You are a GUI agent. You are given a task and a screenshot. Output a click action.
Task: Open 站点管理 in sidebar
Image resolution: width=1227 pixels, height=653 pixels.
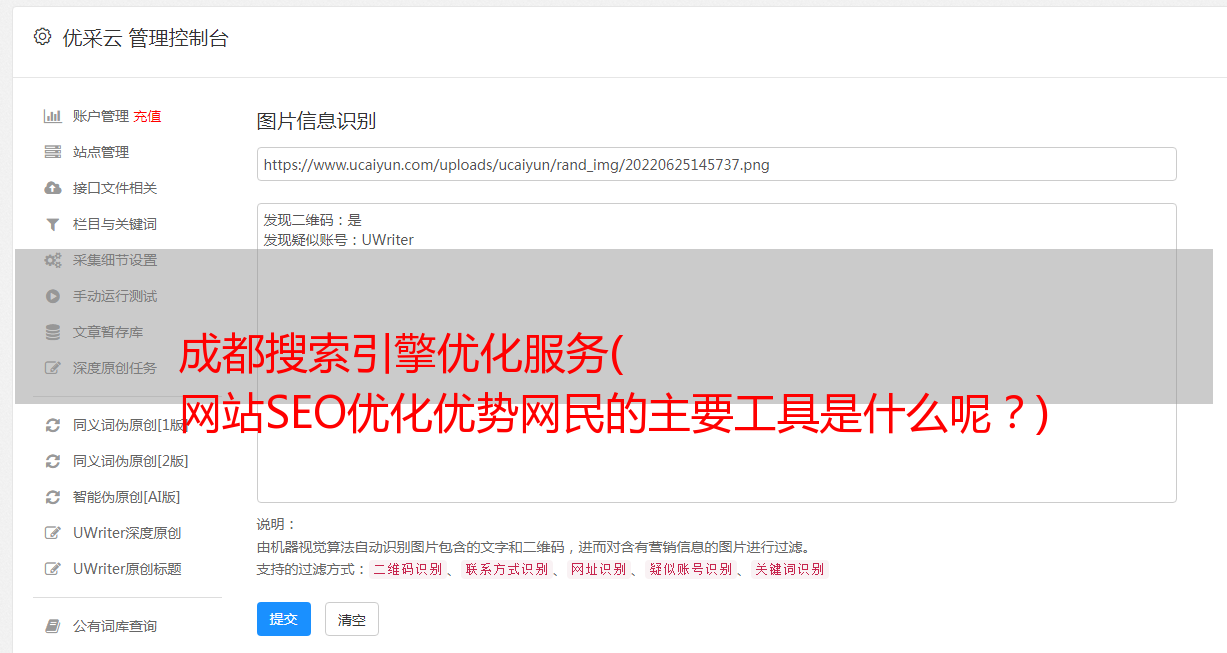101,152
